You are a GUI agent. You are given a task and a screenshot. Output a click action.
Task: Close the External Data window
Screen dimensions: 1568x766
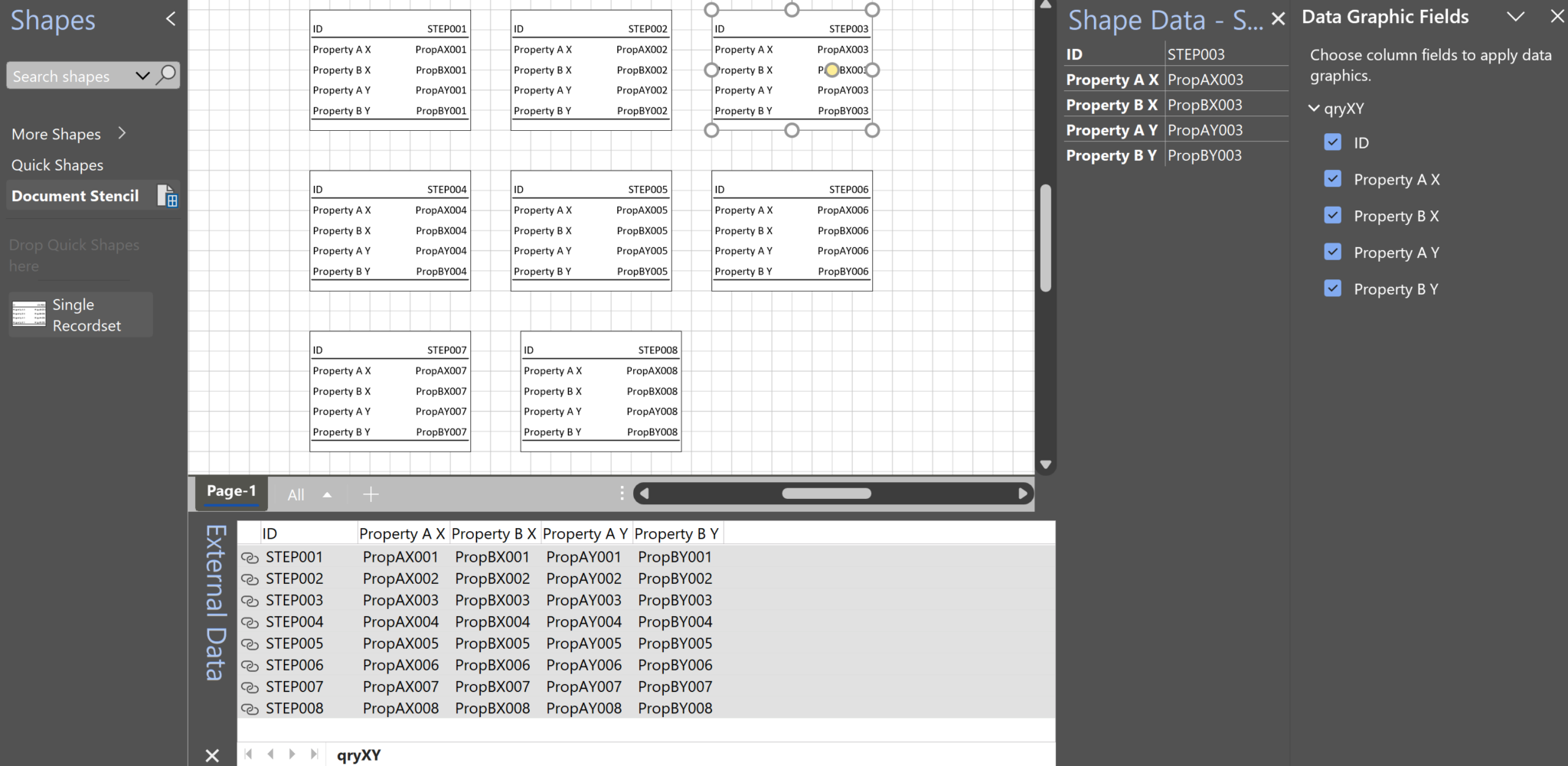[212, 756]
